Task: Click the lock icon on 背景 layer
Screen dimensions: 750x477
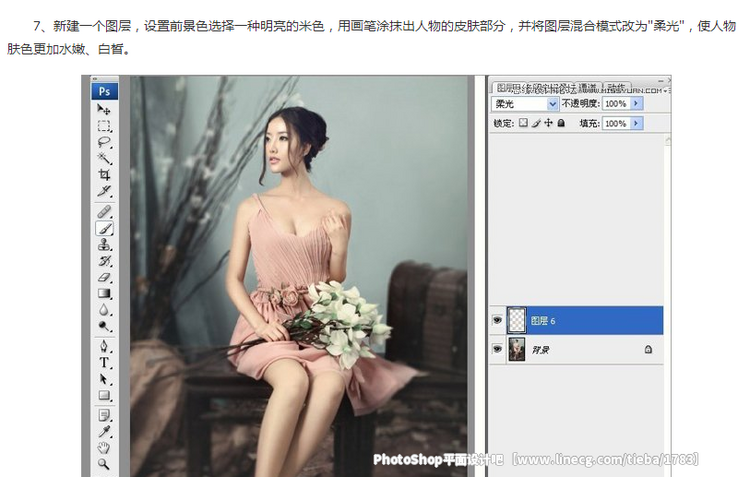Action: (x=648, y=349)
